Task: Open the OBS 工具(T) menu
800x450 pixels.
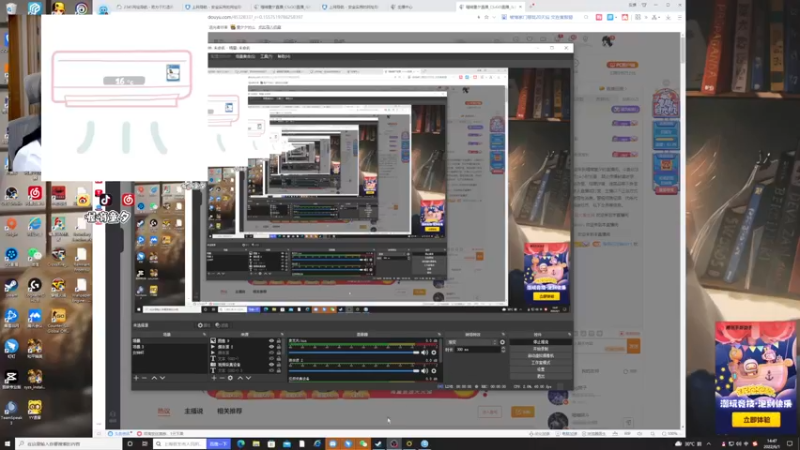Action: tap(266, 56)
